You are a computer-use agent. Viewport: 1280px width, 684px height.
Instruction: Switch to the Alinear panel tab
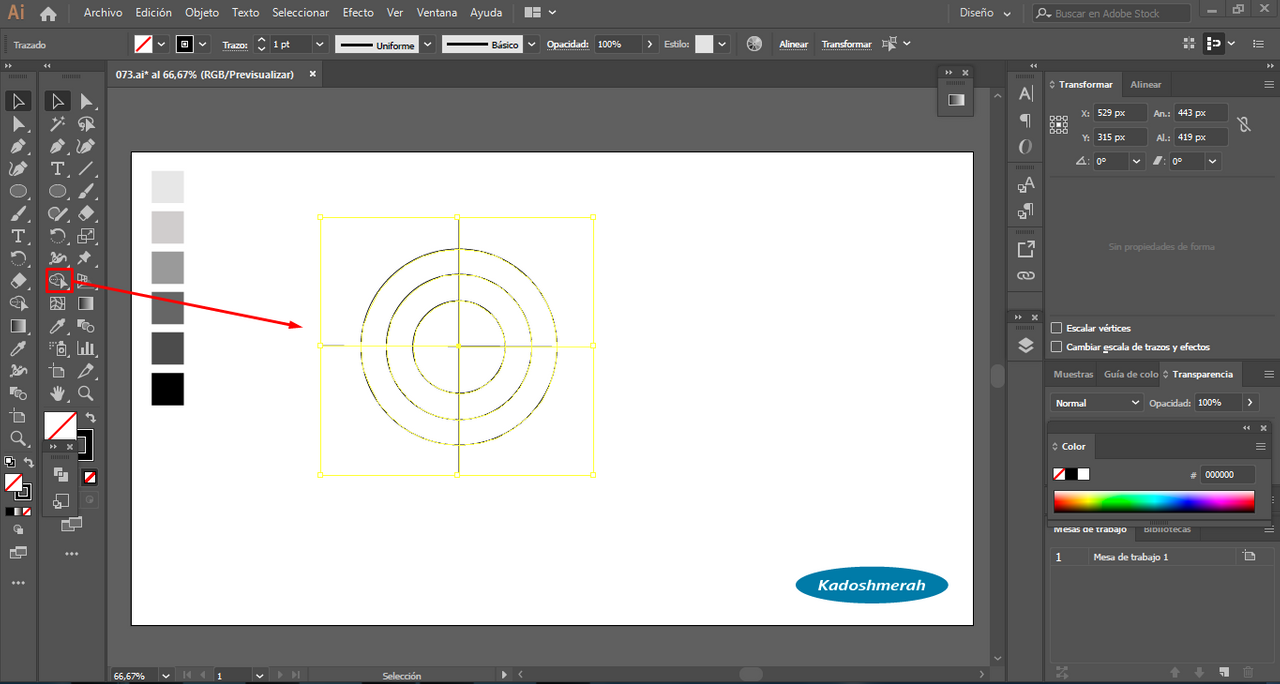tap(1146, 85)
